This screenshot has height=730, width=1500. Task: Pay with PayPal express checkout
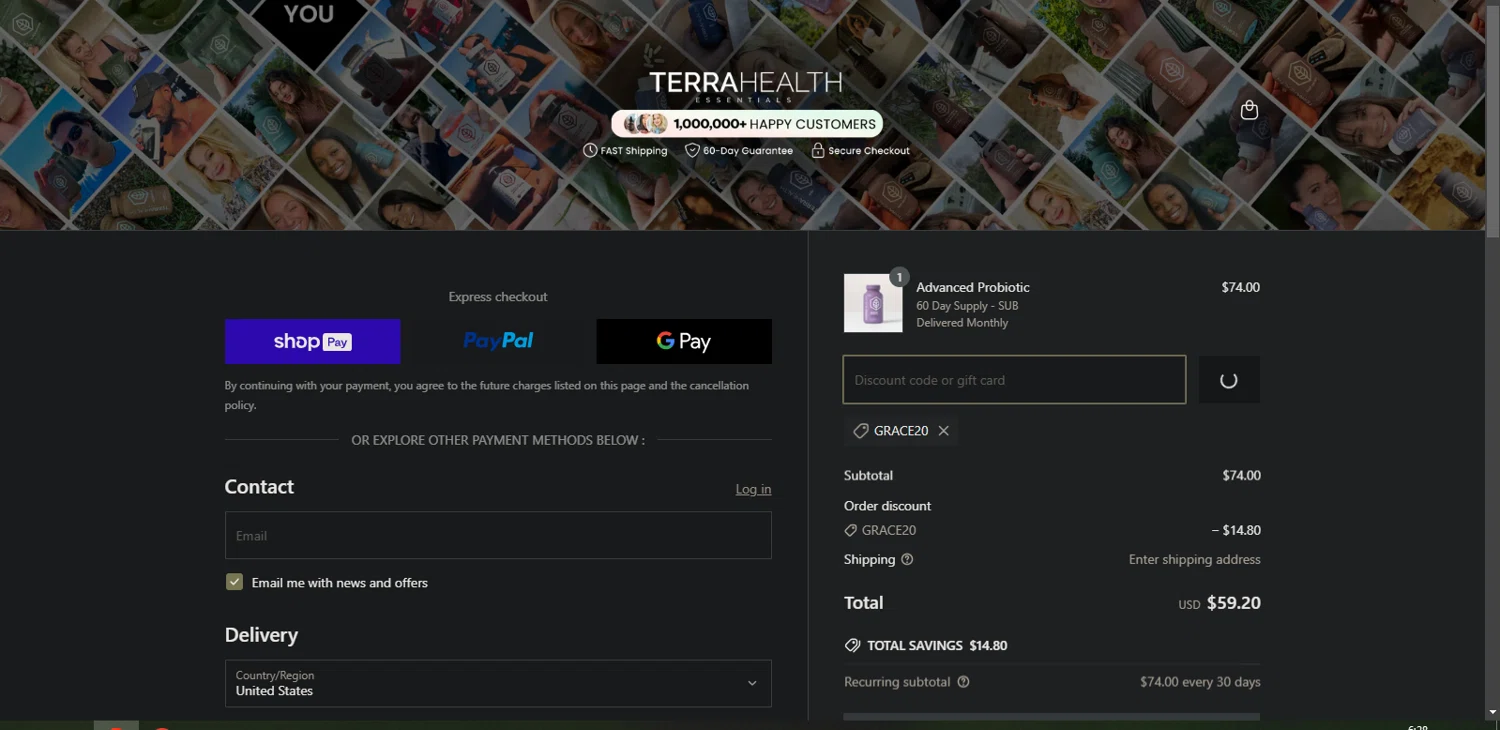tap(498, 342)
